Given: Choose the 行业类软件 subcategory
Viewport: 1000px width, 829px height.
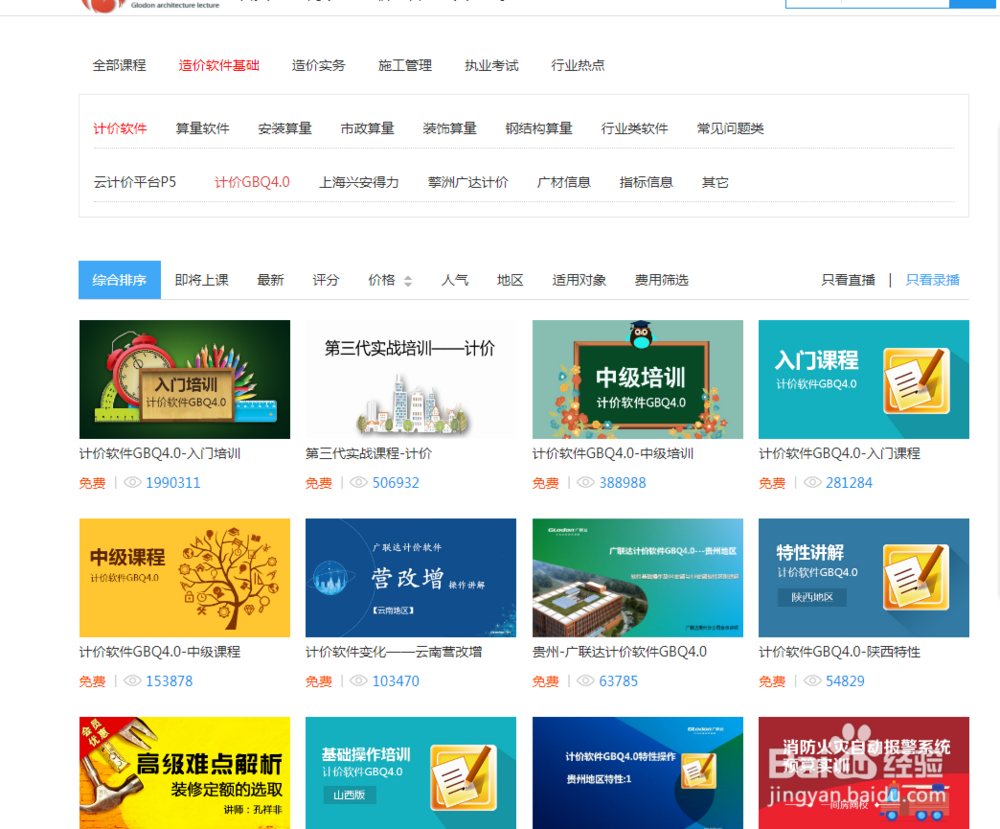Looking at the screenshot, I should [x=635, y=128].
